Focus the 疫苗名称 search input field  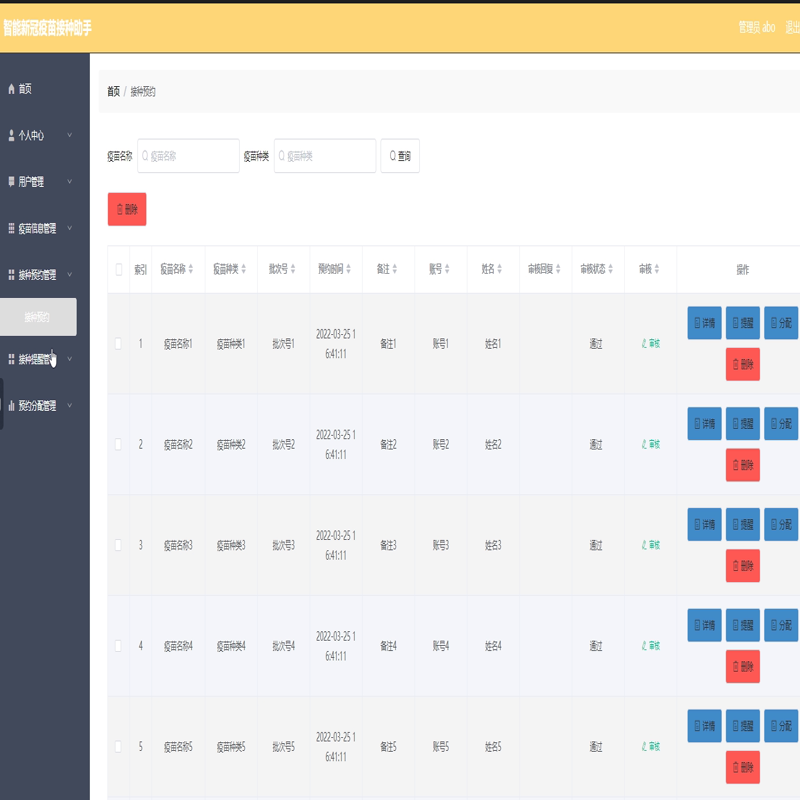click(x=188, y=156)
